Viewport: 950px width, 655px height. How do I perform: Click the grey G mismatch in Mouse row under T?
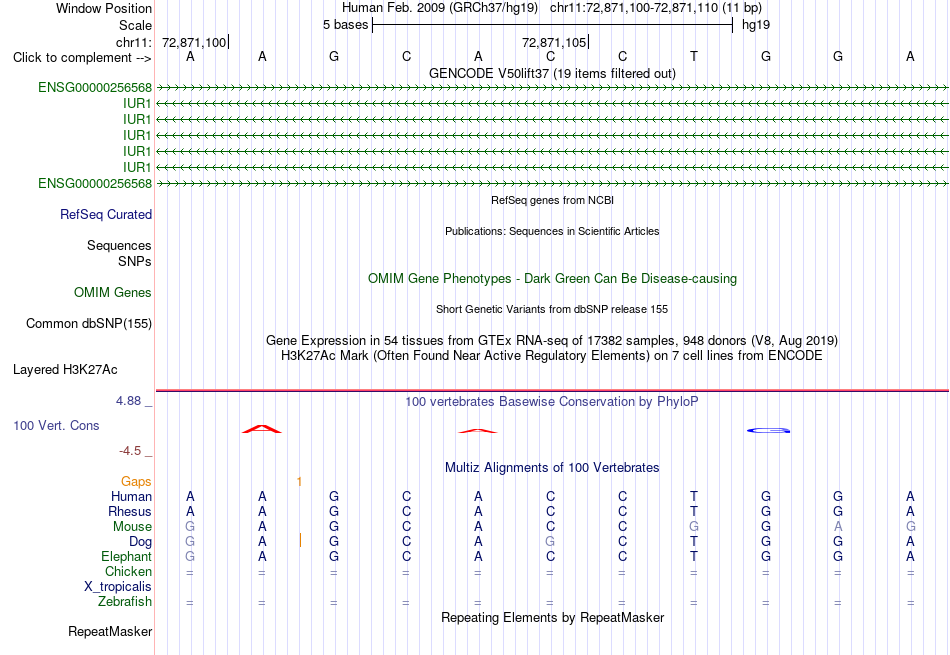[694, 527]
